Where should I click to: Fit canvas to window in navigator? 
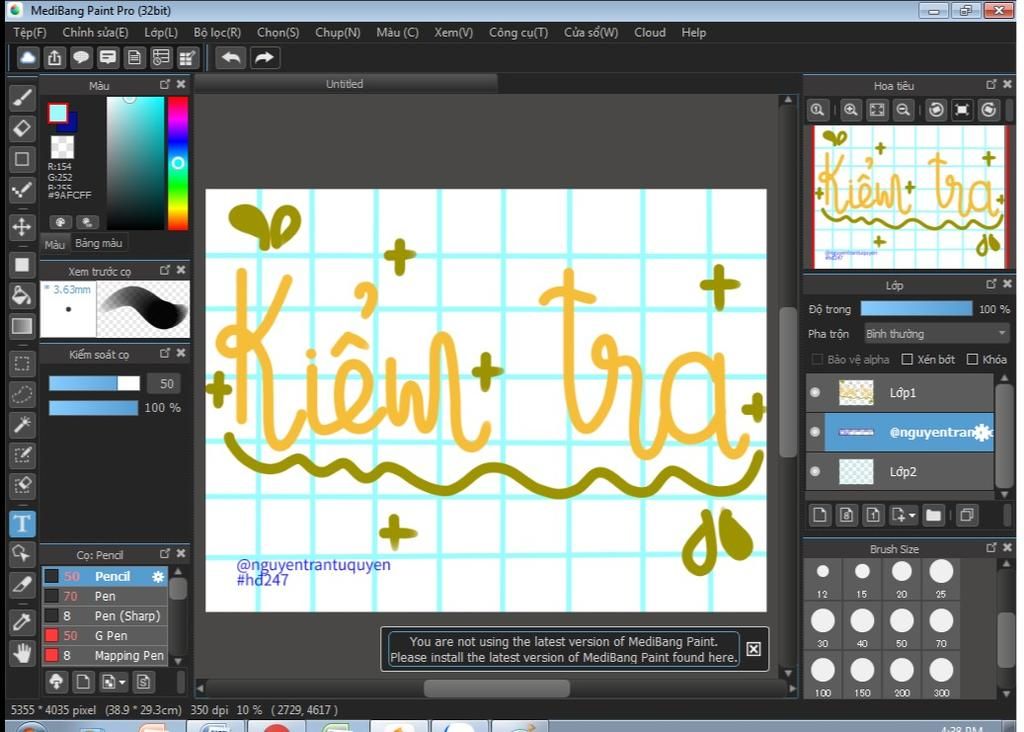pos(877,110)
